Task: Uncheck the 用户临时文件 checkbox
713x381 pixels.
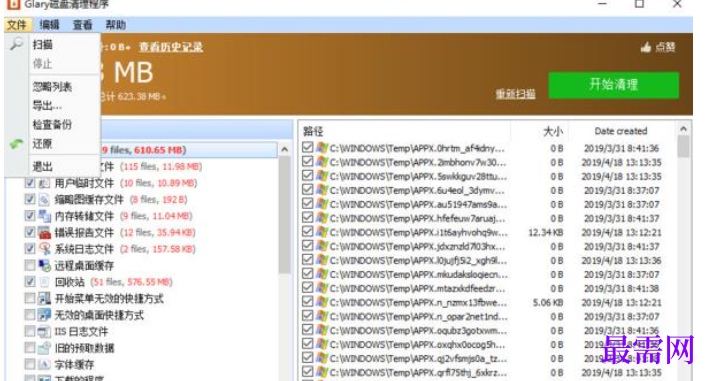Action: coord(30,183)
